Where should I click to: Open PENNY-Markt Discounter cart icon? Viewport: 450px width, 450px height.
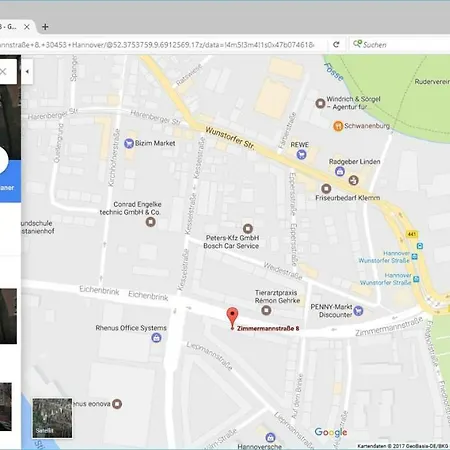click(358, 311)
